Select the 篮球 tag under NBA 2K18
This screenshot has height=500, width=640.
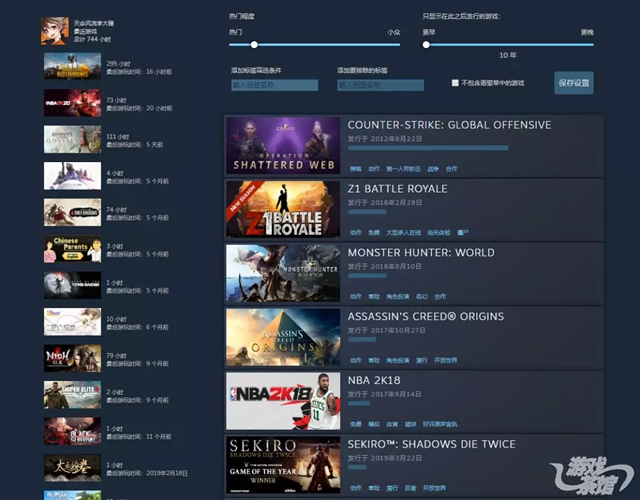(410, 424)
